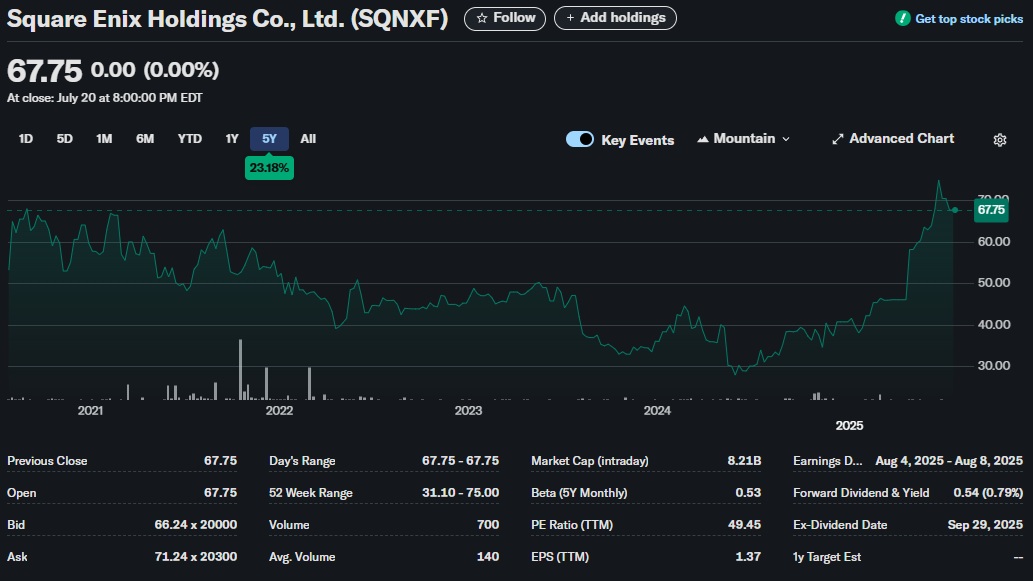Click the Ex-Dividend Date value Sep 29, 2025
This screenshot has height=581, width=1033.
(985, 525)
